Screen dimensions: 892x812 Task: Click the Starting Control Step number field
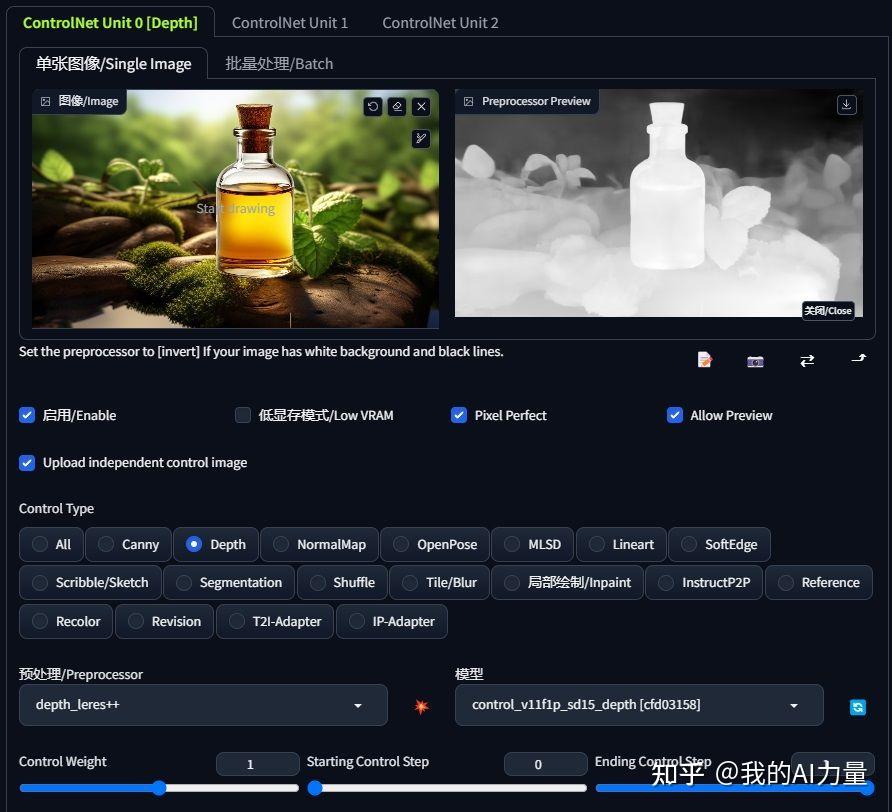tap(545, 764)
